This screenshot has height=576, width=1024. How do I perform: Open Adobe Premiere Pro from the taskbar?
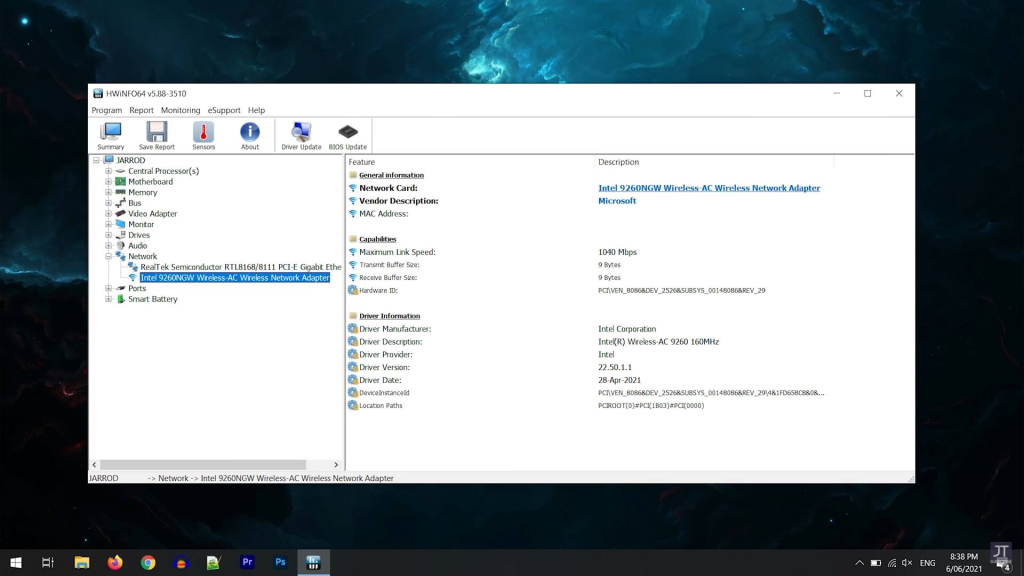click(247, 562)
